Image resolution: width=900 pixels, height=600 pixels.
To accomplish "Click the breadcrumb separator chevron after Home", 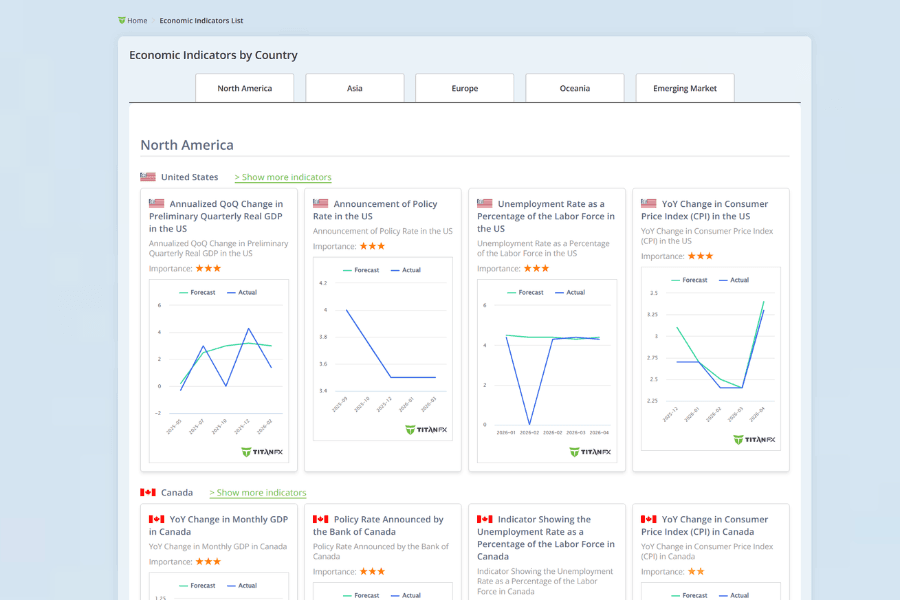I will 153,20.
